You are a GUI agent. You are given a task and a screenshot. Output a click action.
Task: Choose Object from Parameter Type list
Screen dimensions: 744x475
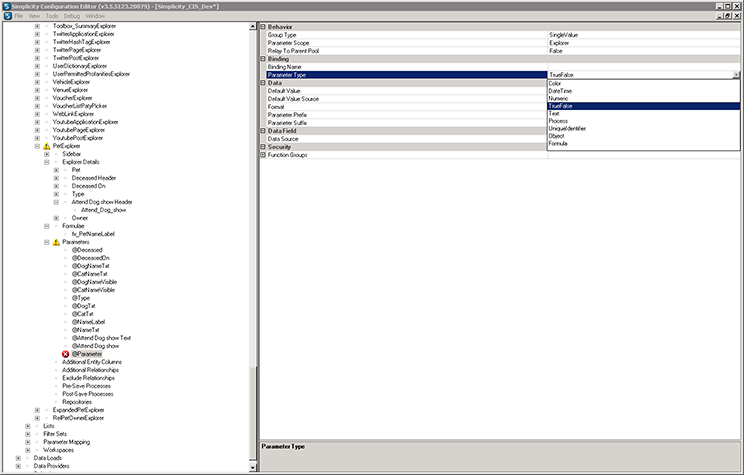pyautogui.click(x=643, y=136)
